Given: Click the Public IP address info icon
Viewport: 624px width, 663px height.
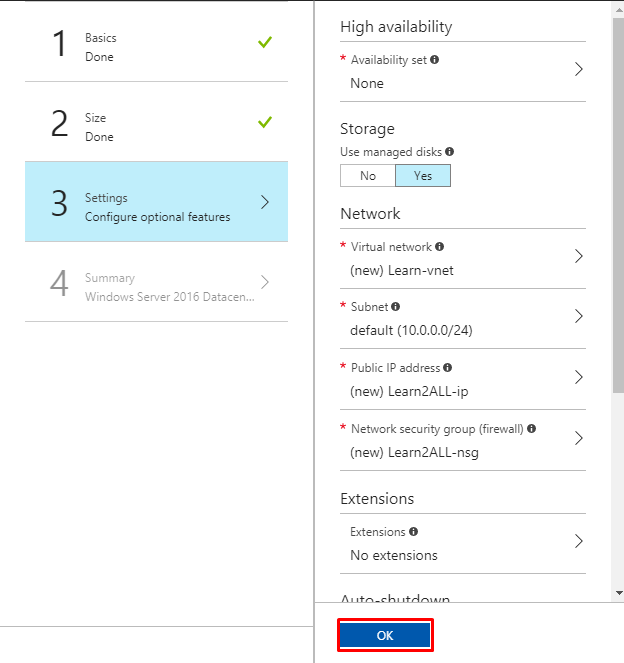Looking at the screenshot, I should (x=447, y=368).
